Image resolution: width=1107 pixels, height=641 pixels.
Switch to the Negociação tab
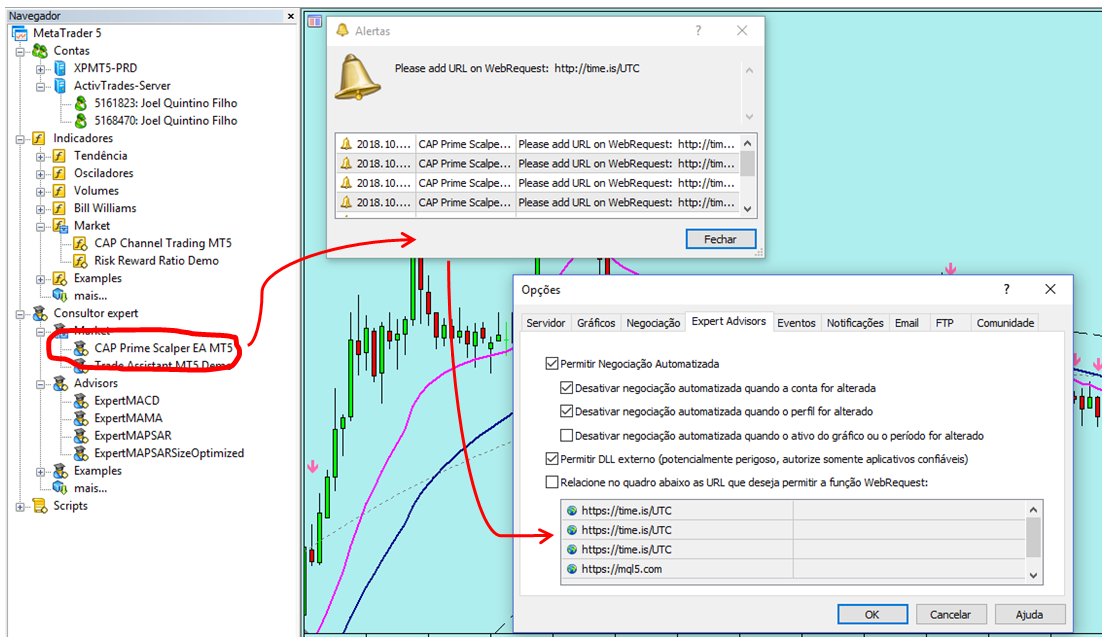[x=653, y=323]
